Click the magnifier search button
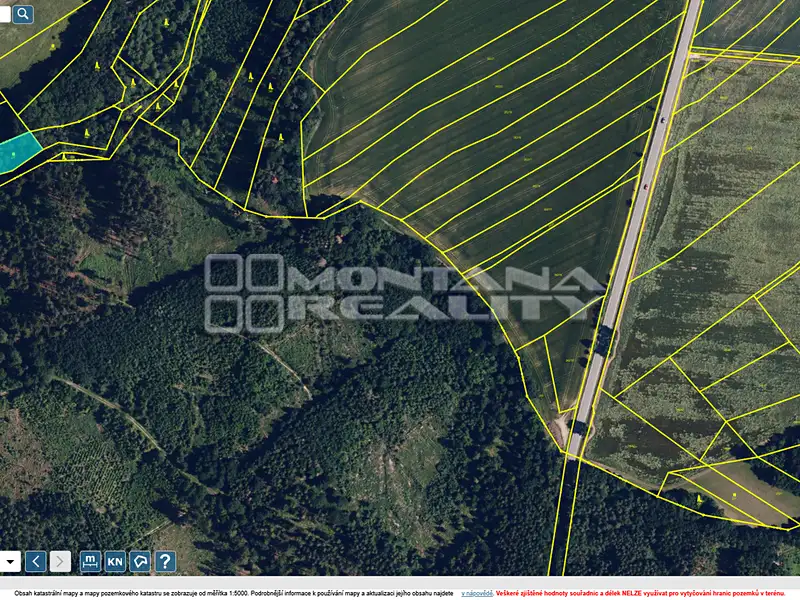Image resolution: width=800 pixels, height=600 pixels. 23,14
